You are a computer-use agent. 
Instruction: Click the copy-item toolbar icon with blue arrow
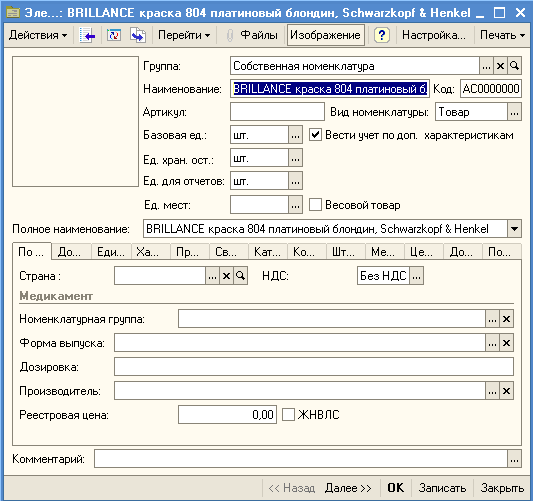tap(138, 35)
